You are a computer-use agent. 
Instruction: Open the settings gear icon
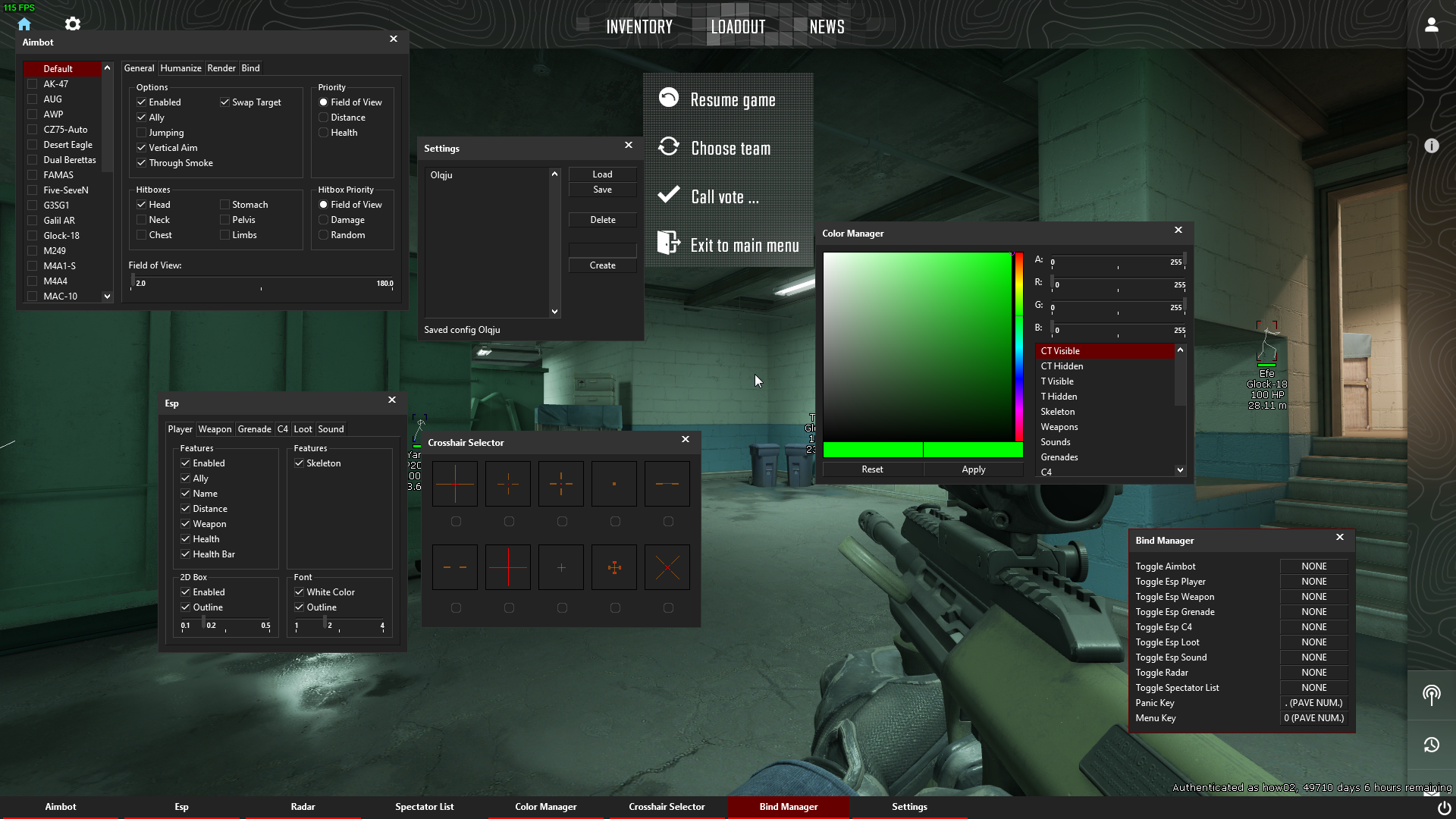73,24
